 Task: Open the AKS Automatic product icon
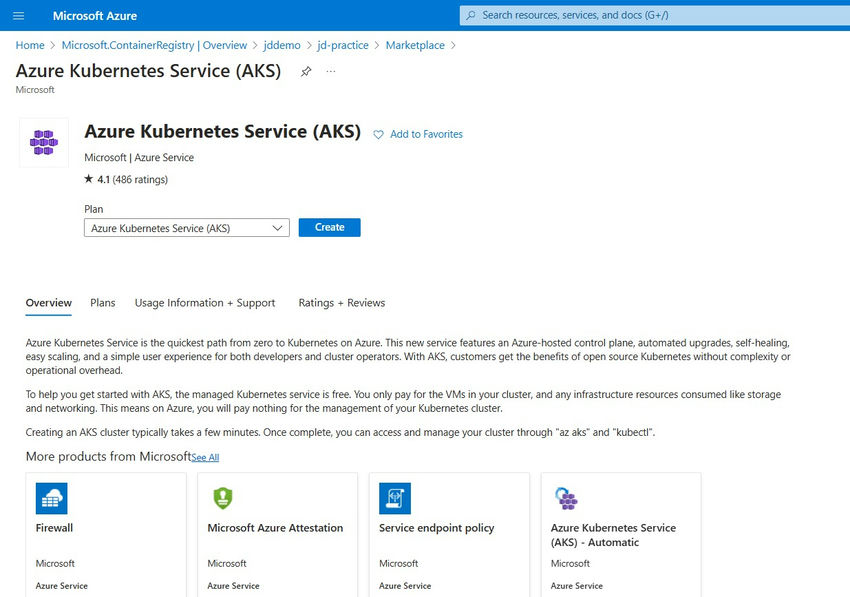(x=566, y=498)
